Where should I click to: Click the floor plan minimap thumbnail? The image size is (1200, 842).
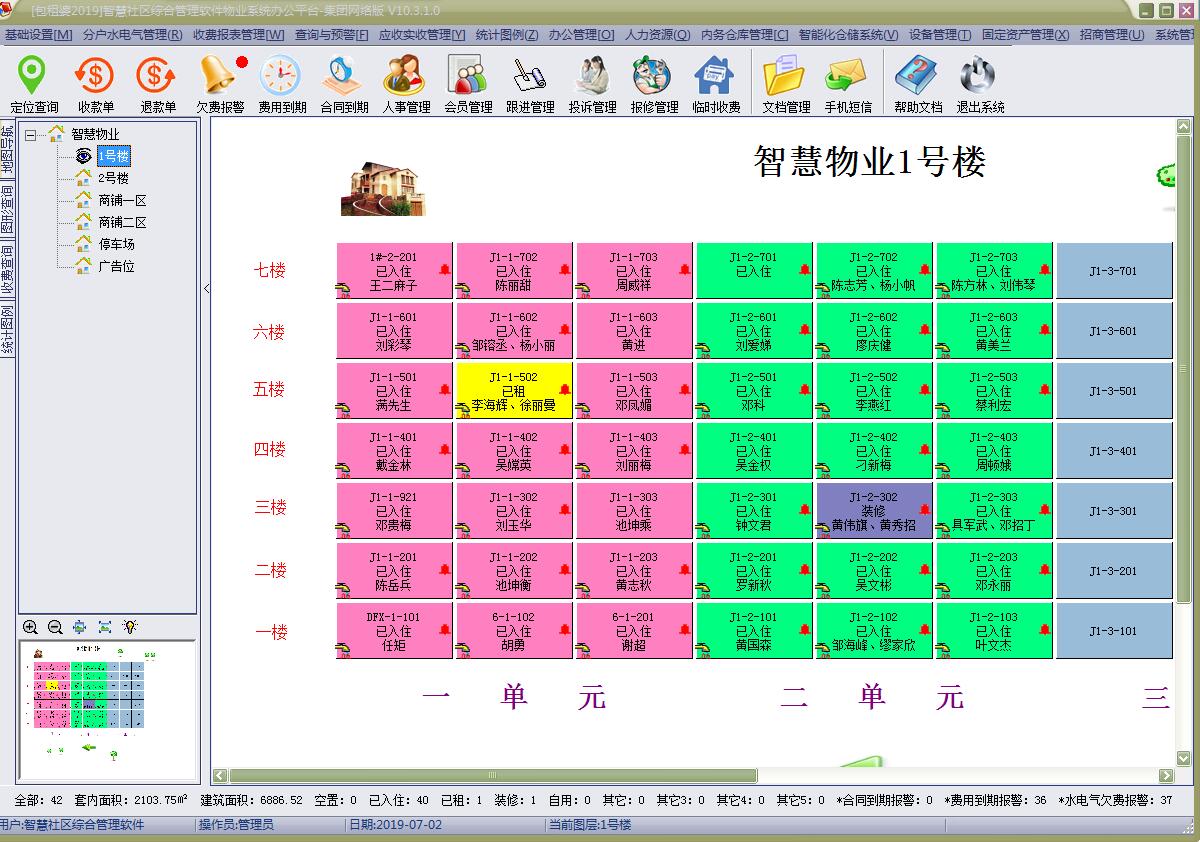(107, 710)
